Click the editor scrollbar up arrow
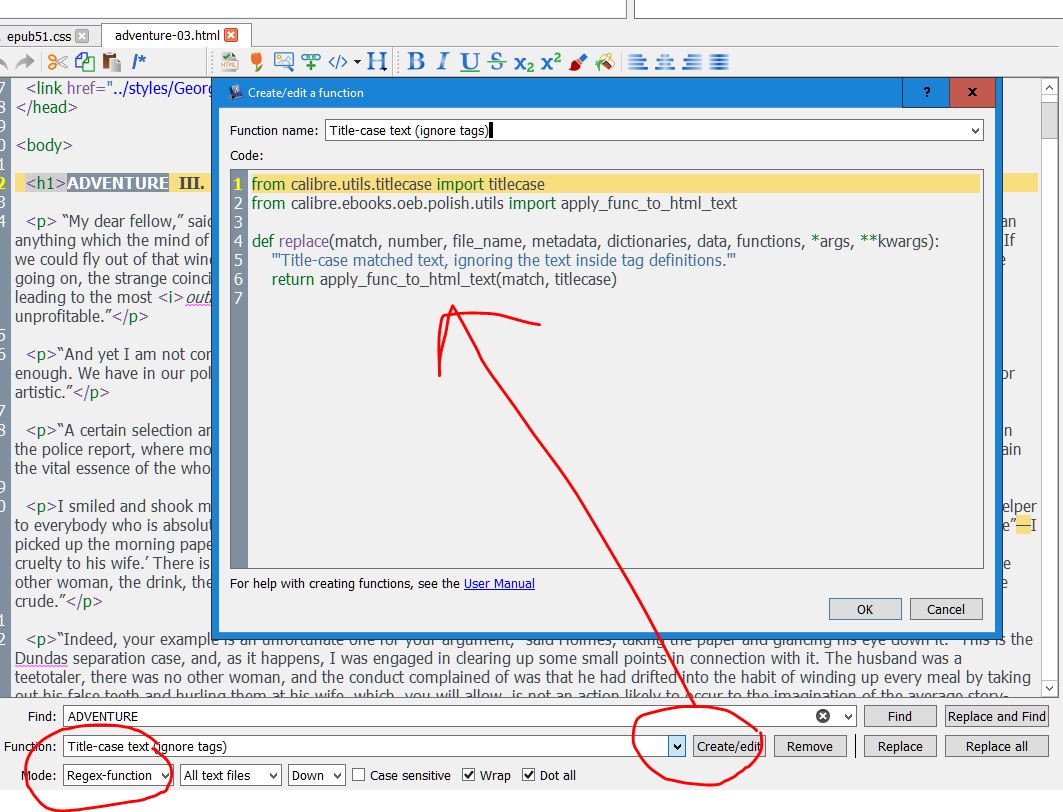 [1049, 87]
